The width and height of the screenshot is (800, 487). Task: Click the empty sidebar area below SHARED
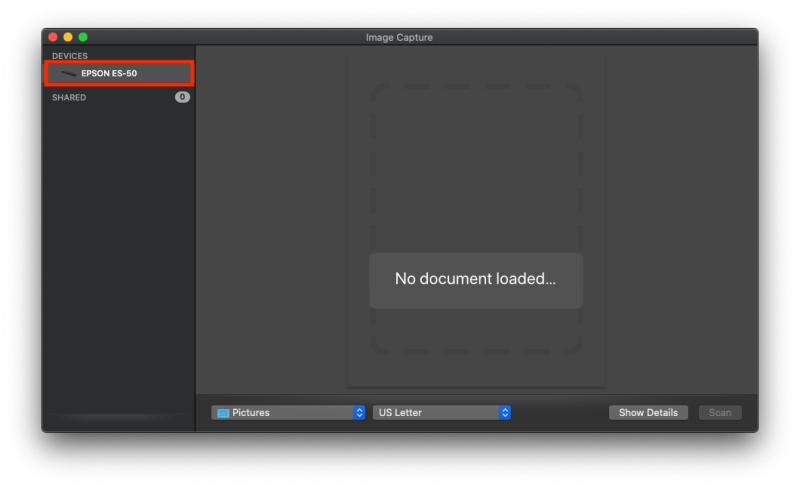118,250
